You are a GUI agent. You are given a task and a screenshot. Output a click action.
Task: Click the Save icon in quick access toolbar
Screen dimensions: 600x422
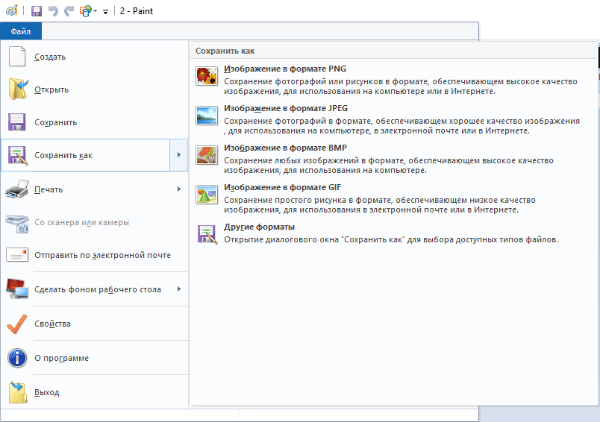click(37, 10)
